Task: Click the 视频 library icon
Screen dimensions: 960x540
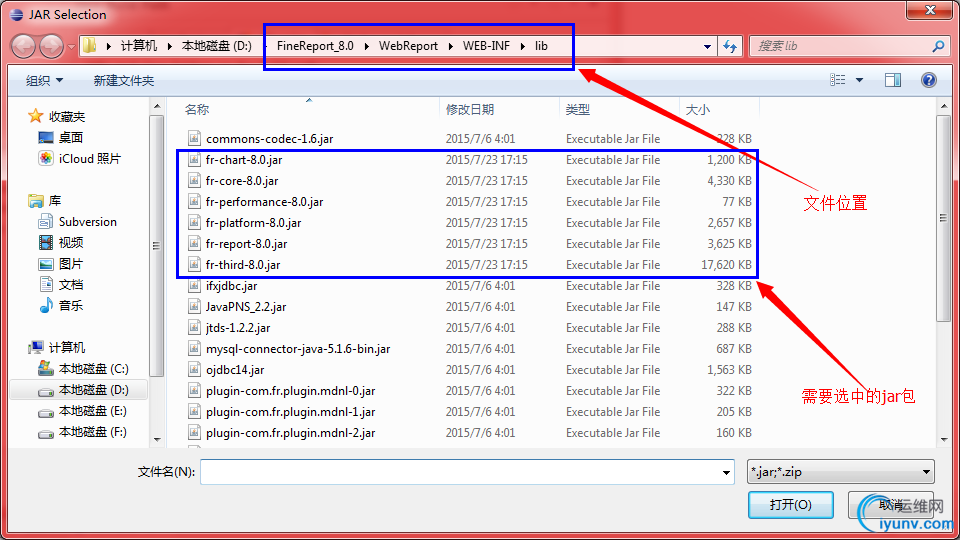Action: tap(46, 242)
